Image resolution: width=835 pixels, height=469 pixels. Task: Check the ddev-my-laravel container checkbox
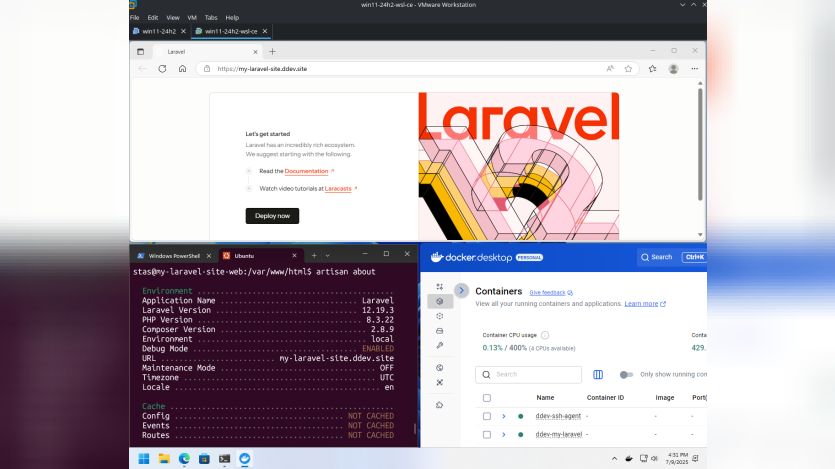(487, 434)
